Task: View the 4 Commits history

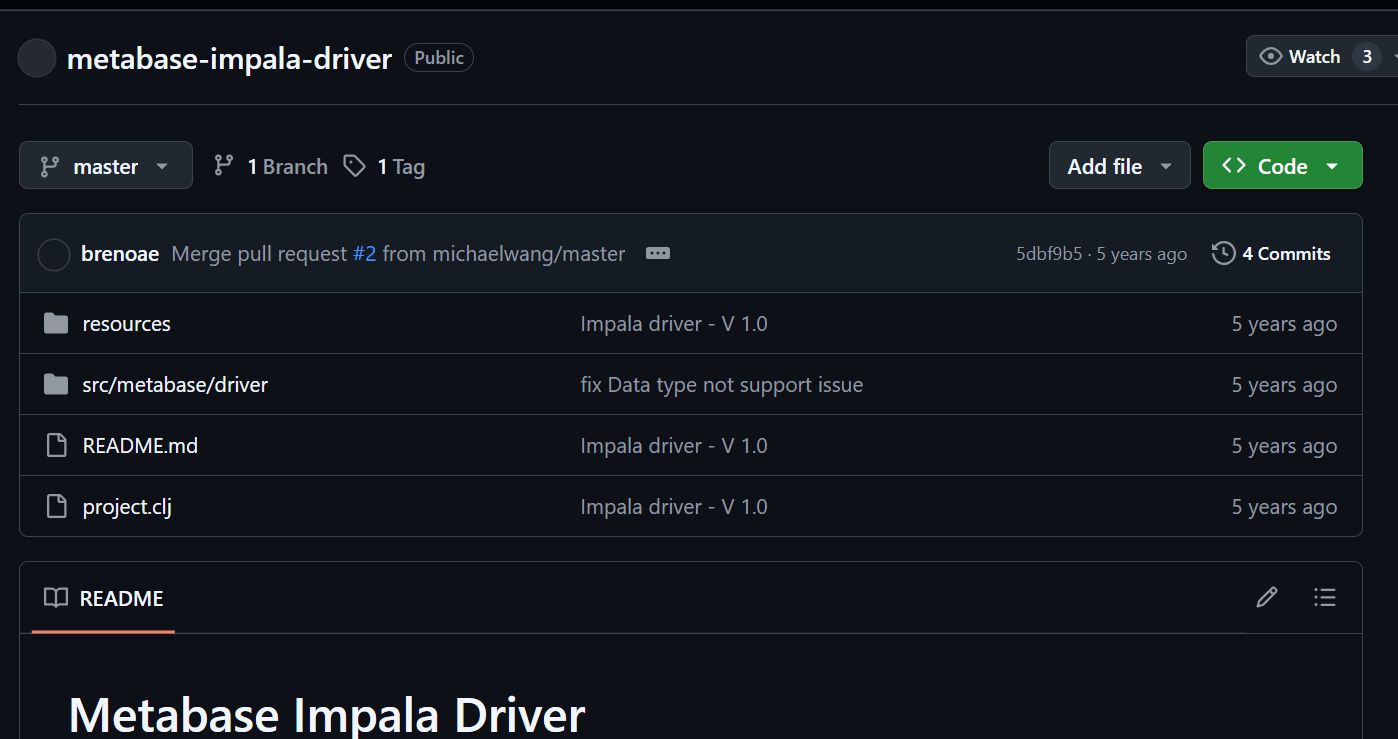Action: point(1271,254)
